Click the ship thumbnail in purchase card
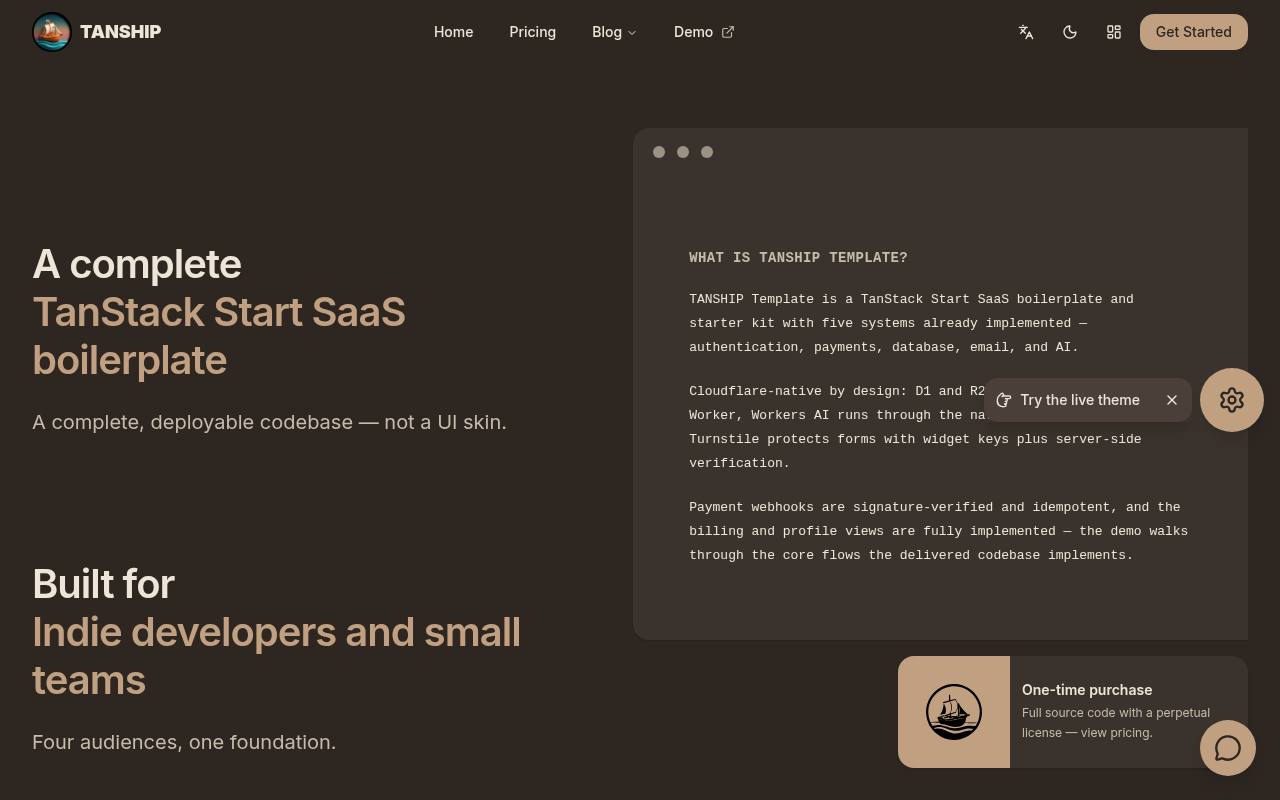The image size is (1280, 800). tap(954, 712)
